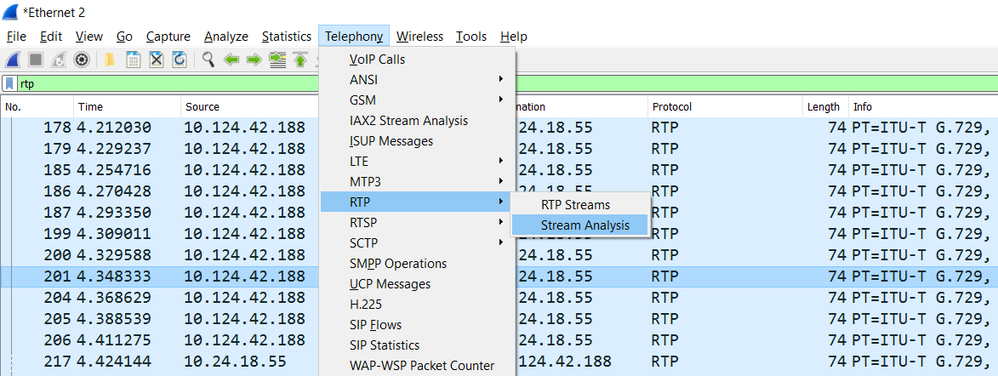Image resolution: width=998 pixels, height=376 pixels.
Task: Go forward to next packet arrow
Action: (x=254, y=60)
